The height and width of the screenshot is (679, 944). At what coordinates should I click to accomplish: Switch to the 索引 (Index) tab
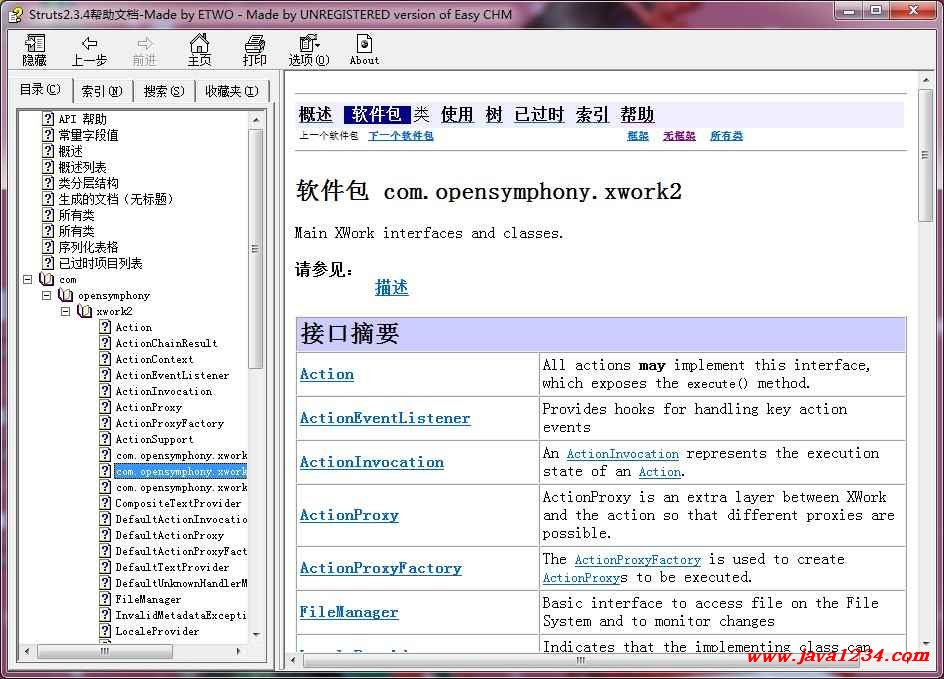point(102,91)
